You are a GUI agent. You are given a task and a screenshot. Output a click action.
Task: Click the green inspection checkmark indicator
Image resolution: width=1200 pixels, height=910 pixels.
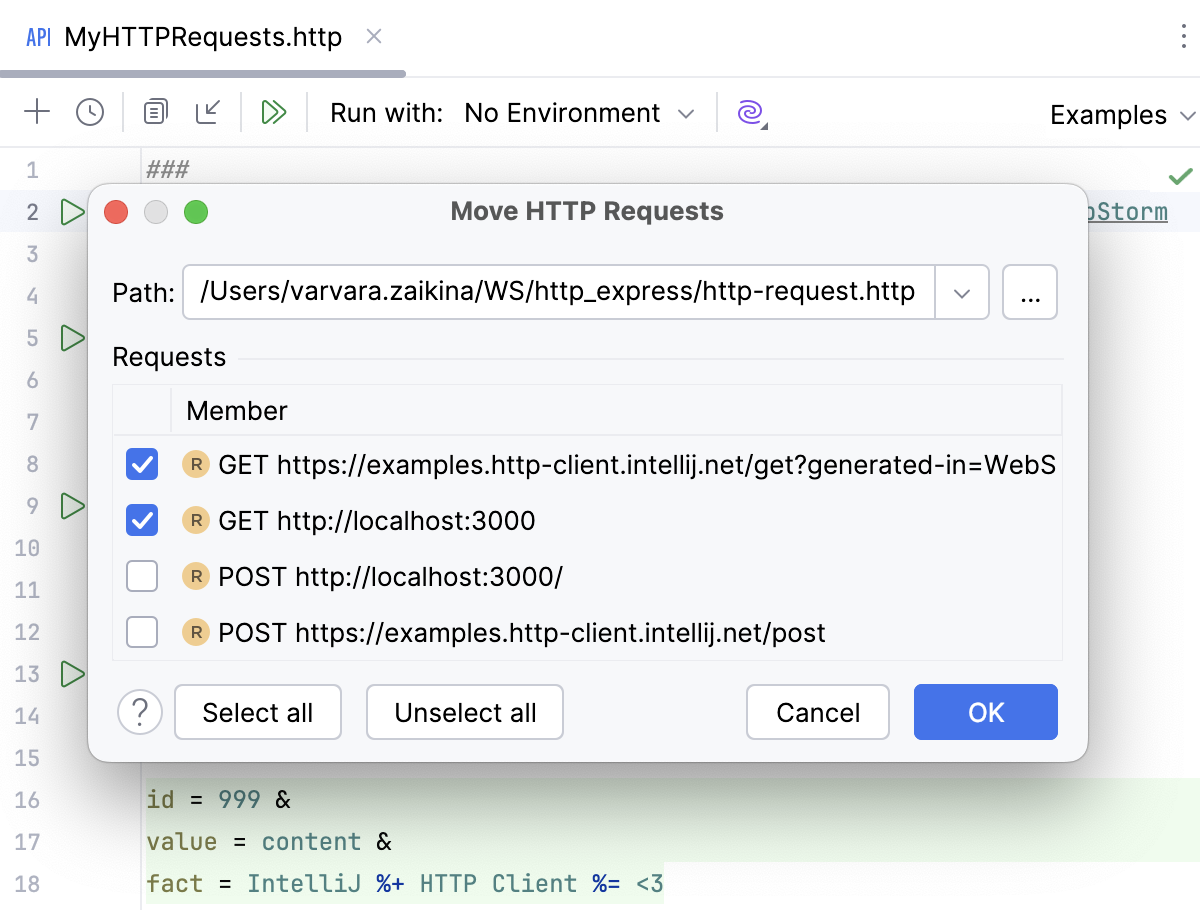(x=1180, y=175)
